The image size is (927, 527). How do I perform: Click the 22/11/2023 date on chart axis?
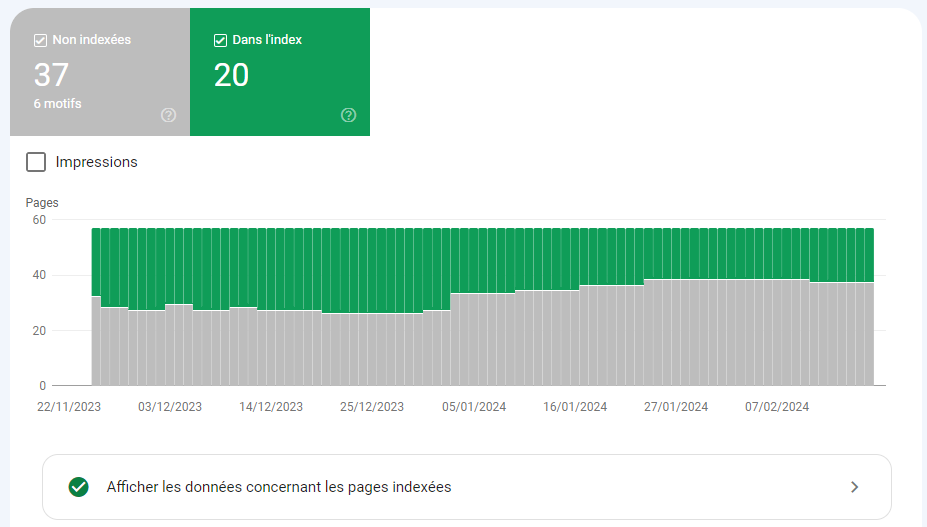(x=69, y=407)
